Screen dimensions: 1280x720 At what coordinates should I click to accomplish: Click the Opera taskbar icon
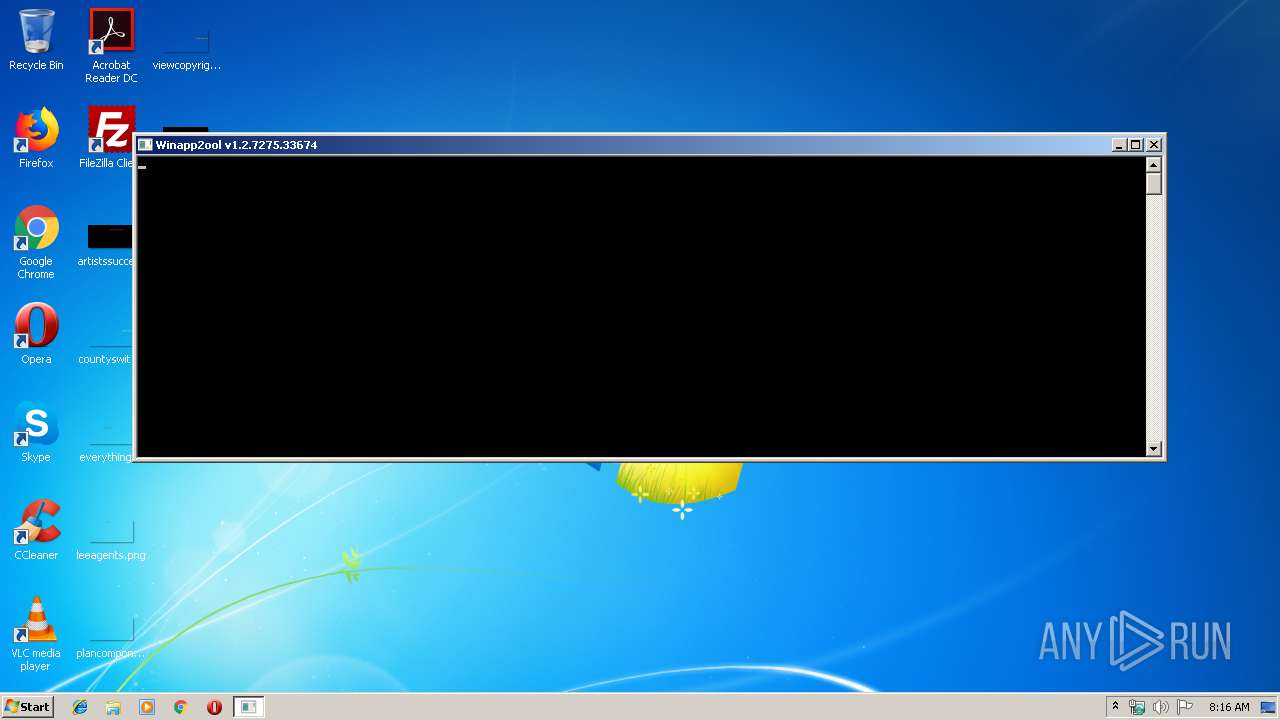[214, 707]
